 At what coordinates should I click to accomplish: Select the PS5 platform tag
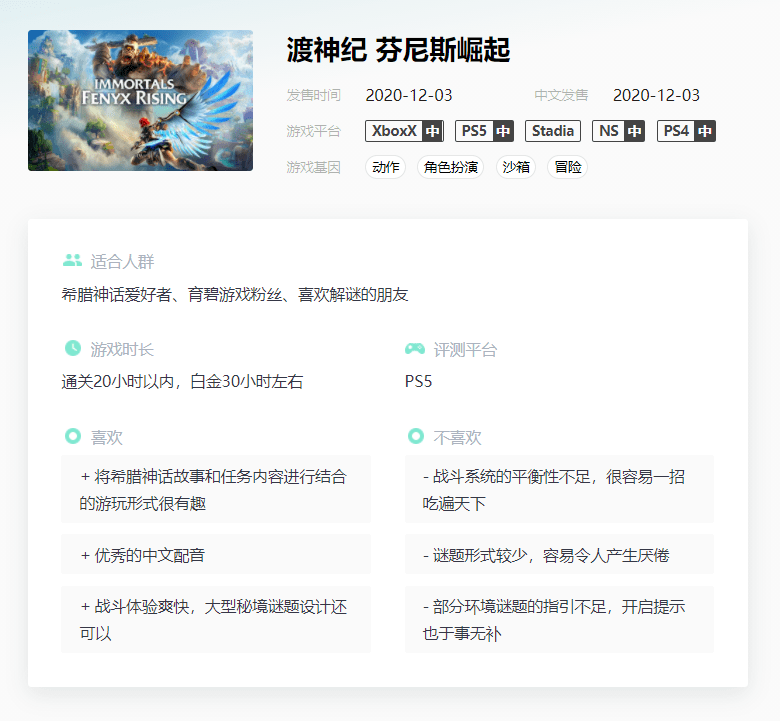pyautogui.click(x=484, y=131)
